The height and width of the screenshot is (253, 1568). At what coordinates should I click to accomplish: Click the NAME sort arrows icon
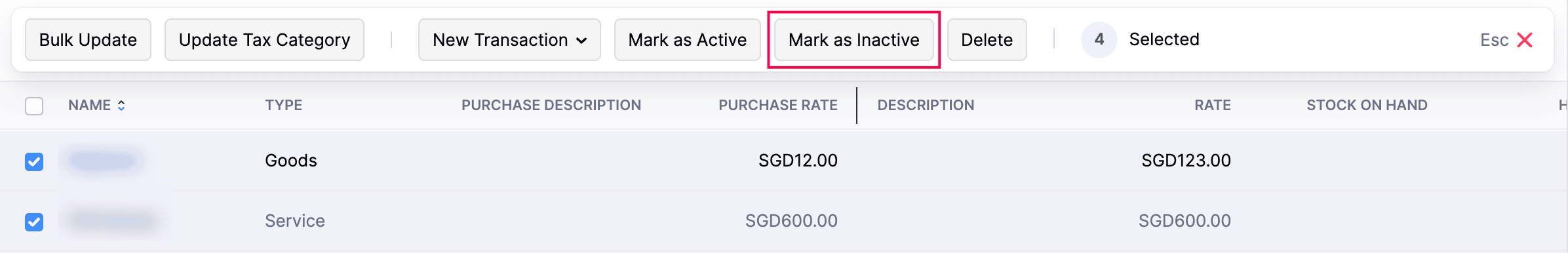coord(121,106)
